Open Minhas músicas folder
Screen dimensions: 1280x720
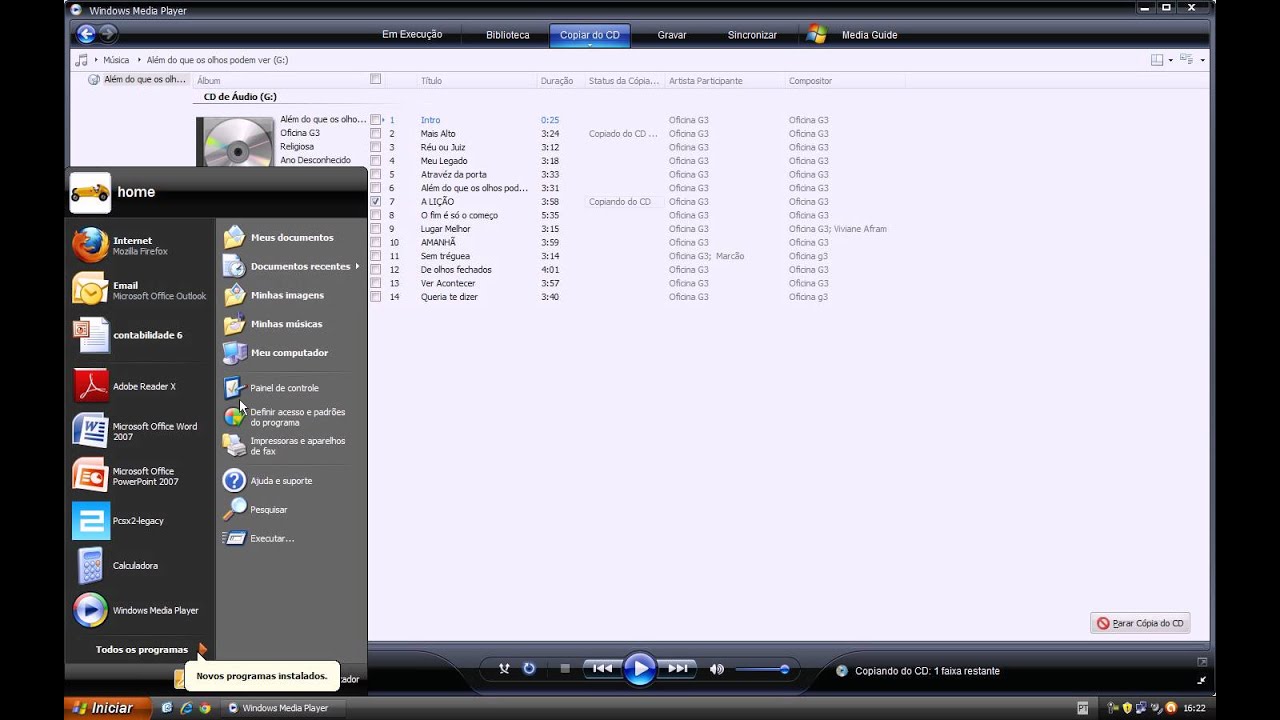pos(291,324)
